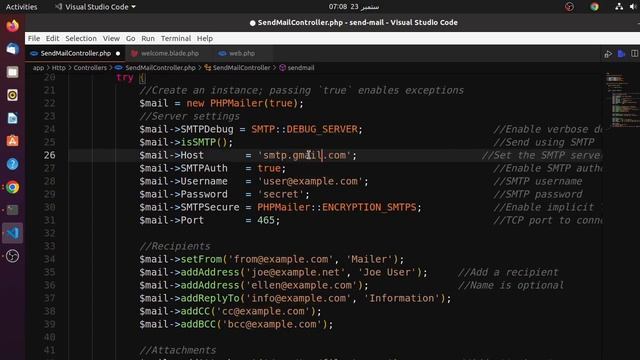Viewport: 640px width, 360px height.
Task: Open the View menu
Action: [x=111, y=38]
